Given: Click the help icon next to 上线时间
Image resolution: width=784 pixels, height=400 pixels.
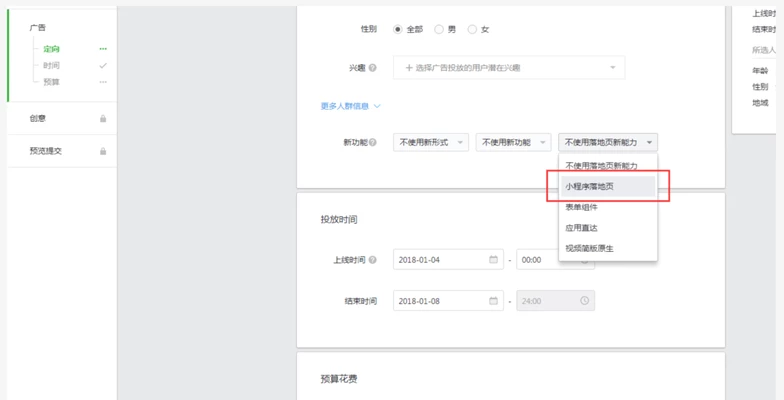Looking at the screenshot, I should [x=373, y=260].
